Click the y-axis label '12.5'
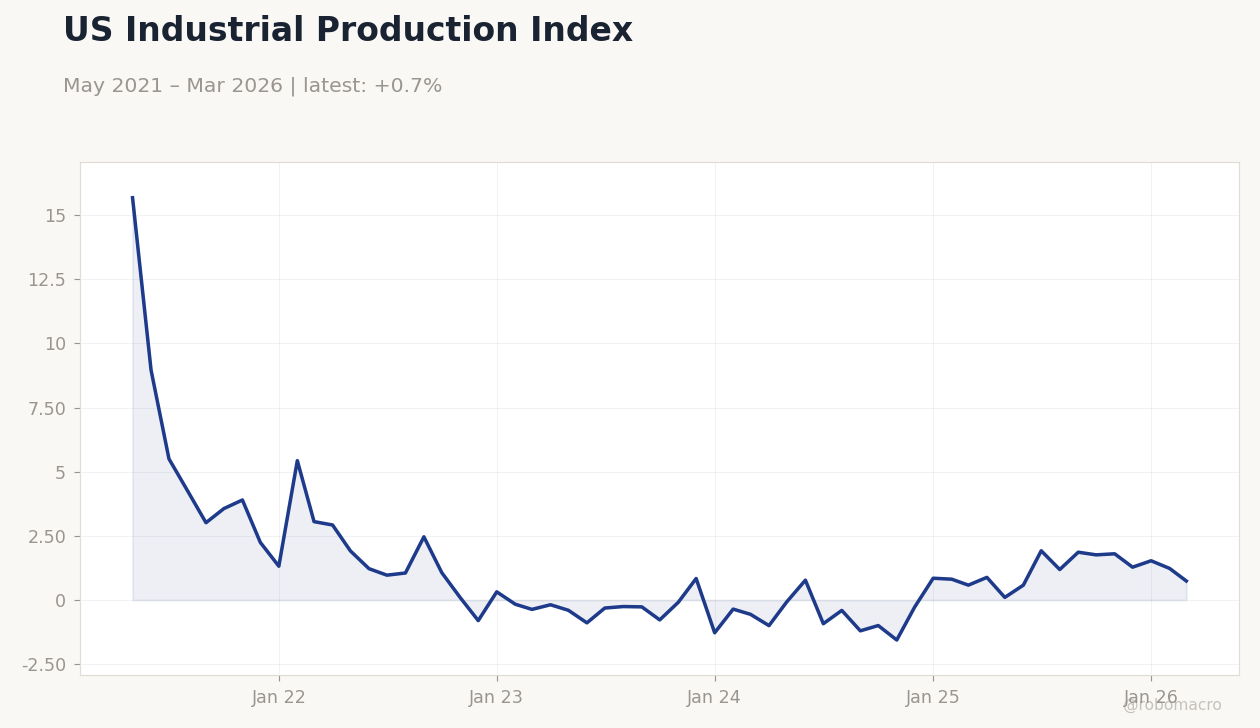This screenshot has height=728, width=1260. 47,280
